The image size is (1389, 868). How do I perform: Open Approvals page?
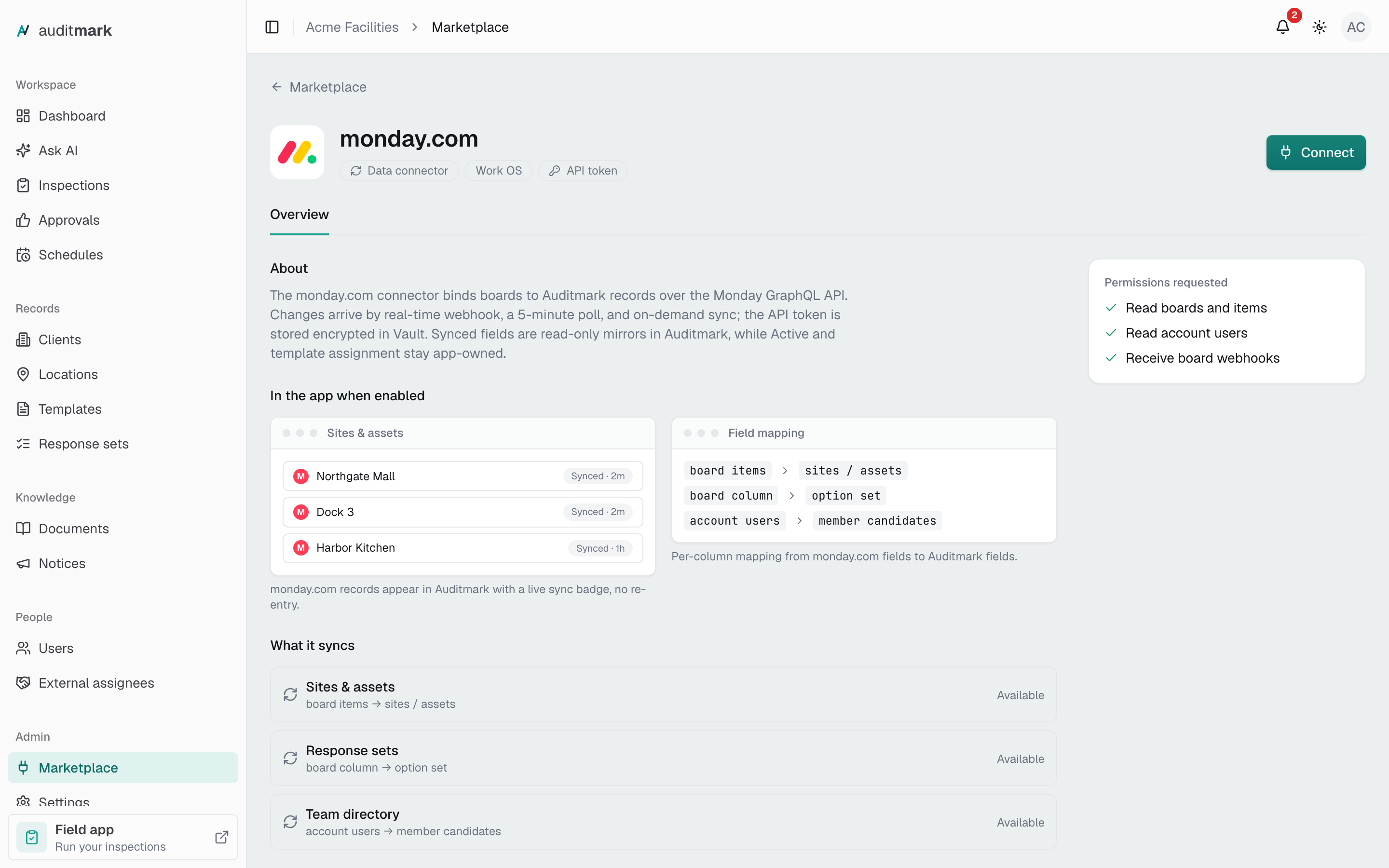pos(123,220)
